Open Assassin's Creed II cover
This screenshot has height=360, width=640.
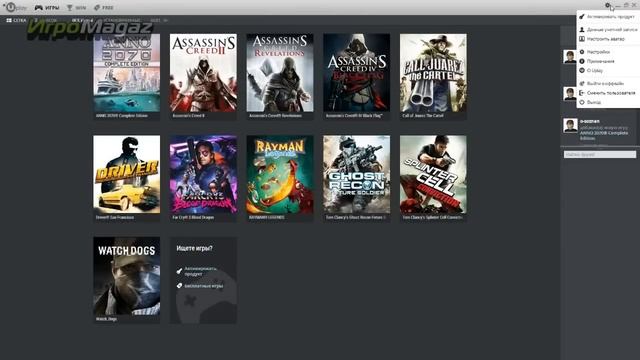[x=203, y=73]
